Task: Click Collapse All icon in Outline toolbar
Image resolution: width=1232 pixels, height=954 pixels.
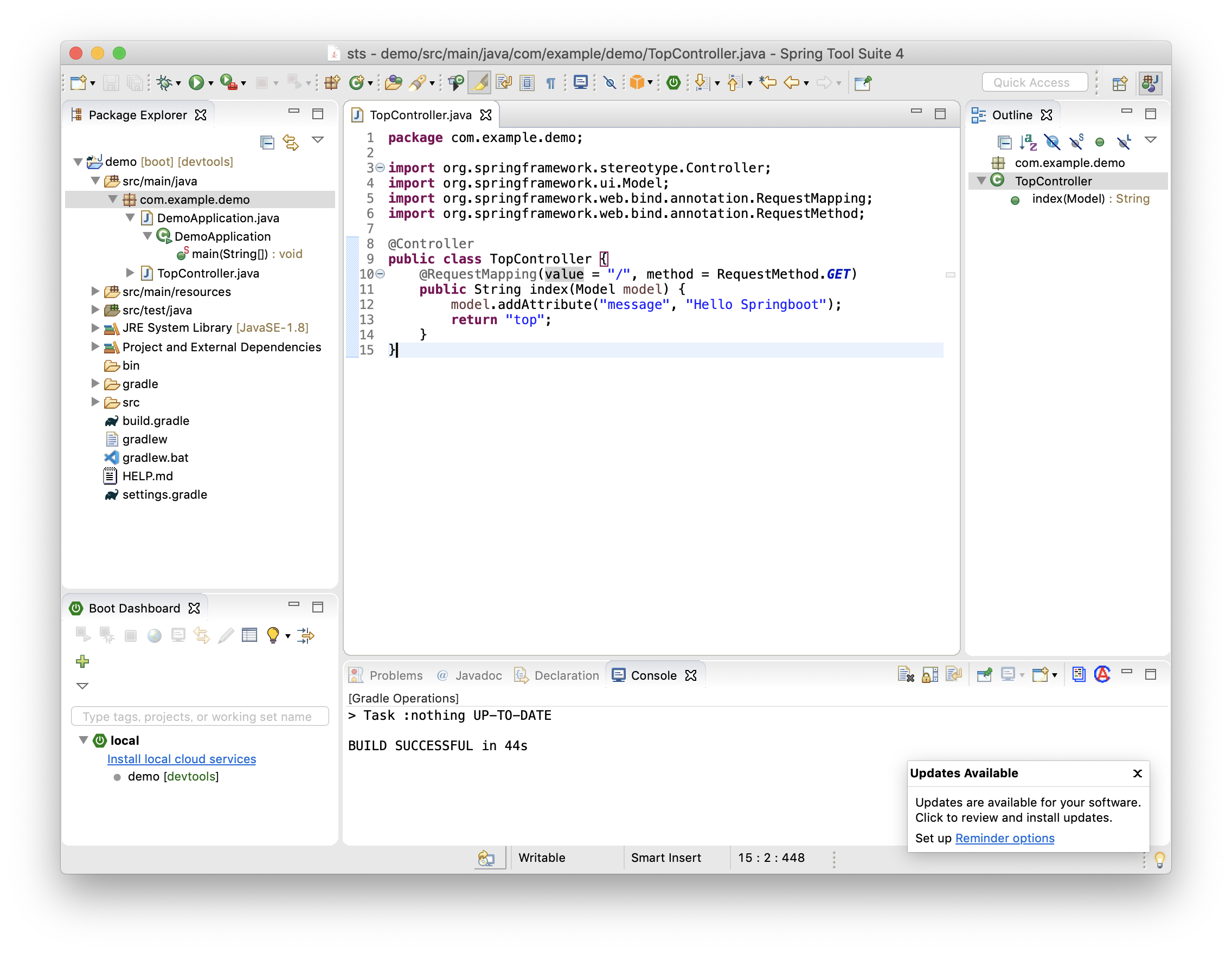Action: (x=1004, y=141)
